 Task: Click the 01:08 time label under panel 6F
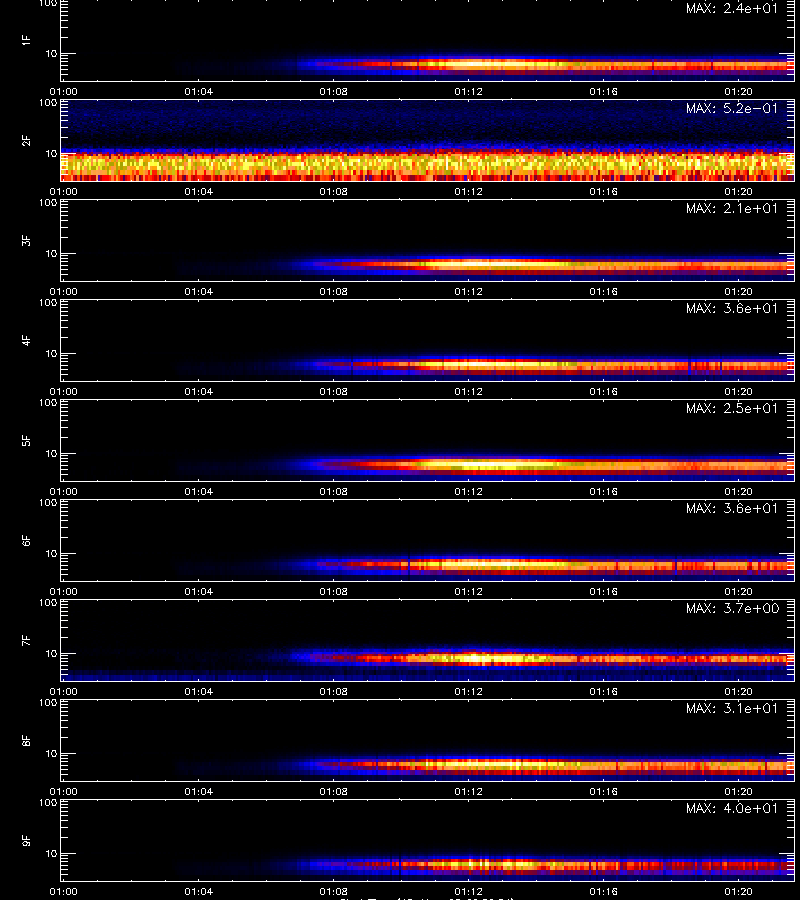333,591
